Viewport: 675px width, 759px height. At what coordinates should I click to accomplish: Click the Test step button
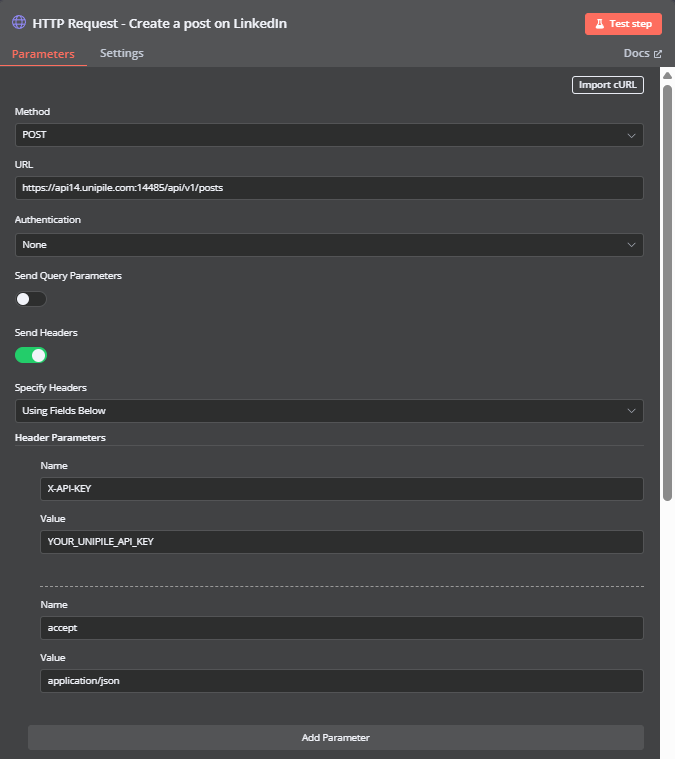pos(623,24)
